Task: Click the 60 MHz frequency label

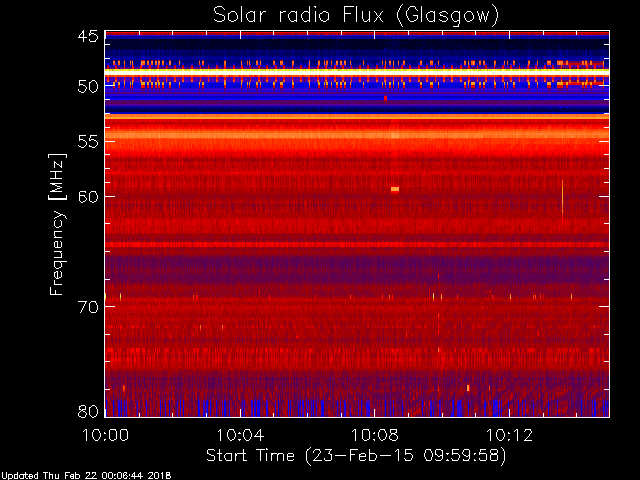Action: (x=88, y=197)
